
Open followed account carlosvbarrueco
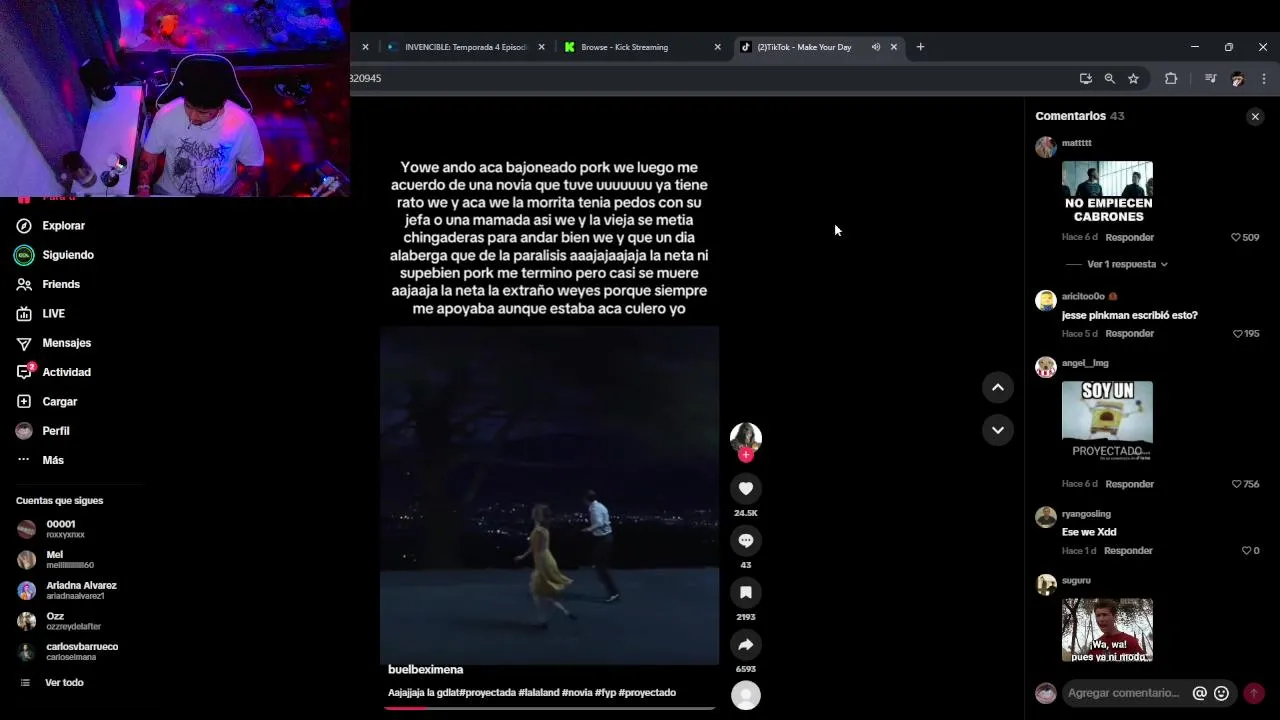coord(68,652)
